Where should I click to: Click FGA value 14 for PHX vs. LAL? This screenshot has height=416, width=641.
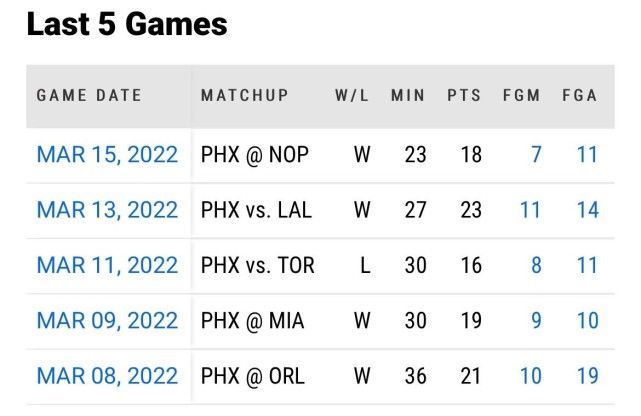(587, 210)
